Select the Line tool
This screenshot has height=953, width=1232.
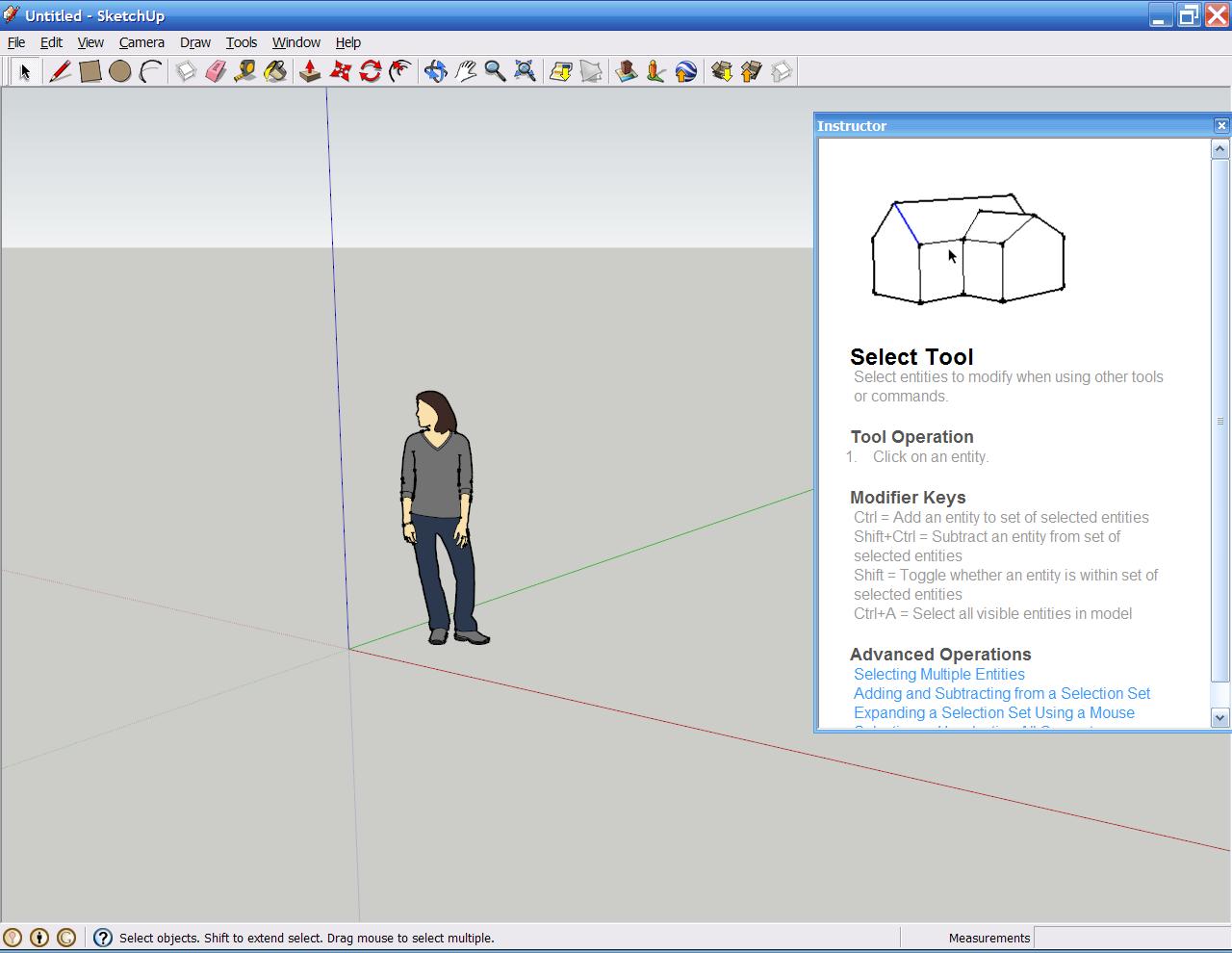pos(60,71)
